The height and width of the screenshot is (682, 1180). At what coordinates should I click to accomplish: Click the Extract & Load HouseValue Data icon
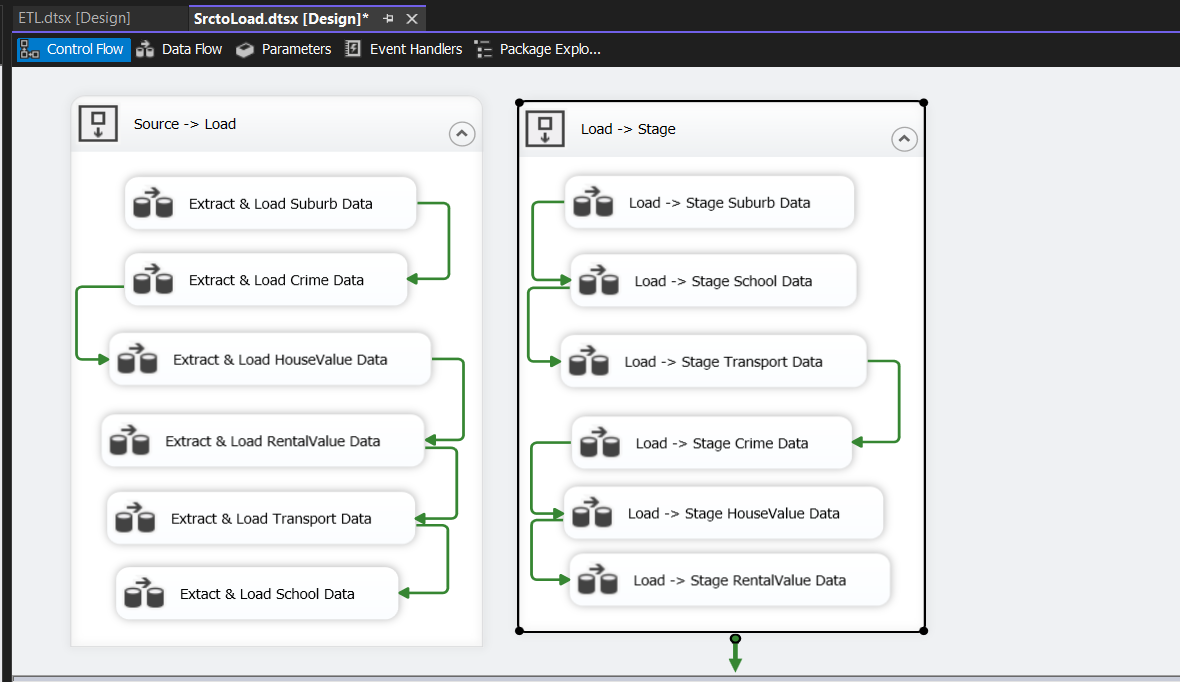tap(136, 360)
